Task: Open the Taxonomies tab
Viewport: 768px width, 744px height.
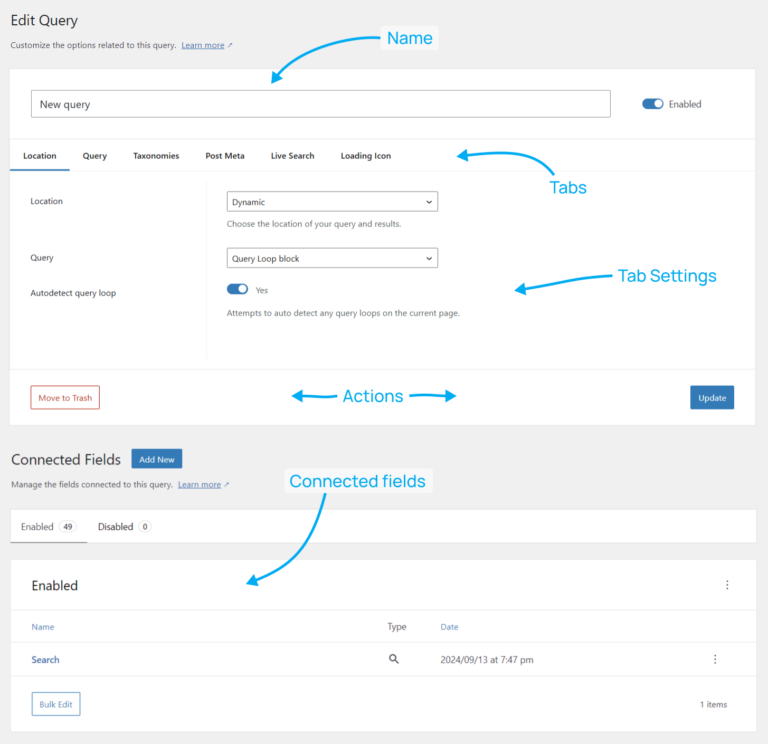Action: pyautogui.click(x=156, y=156)
